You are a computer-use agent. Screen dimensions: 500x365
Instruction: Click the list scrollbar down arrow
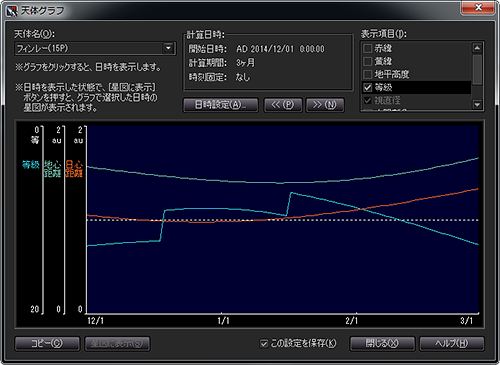477,105
